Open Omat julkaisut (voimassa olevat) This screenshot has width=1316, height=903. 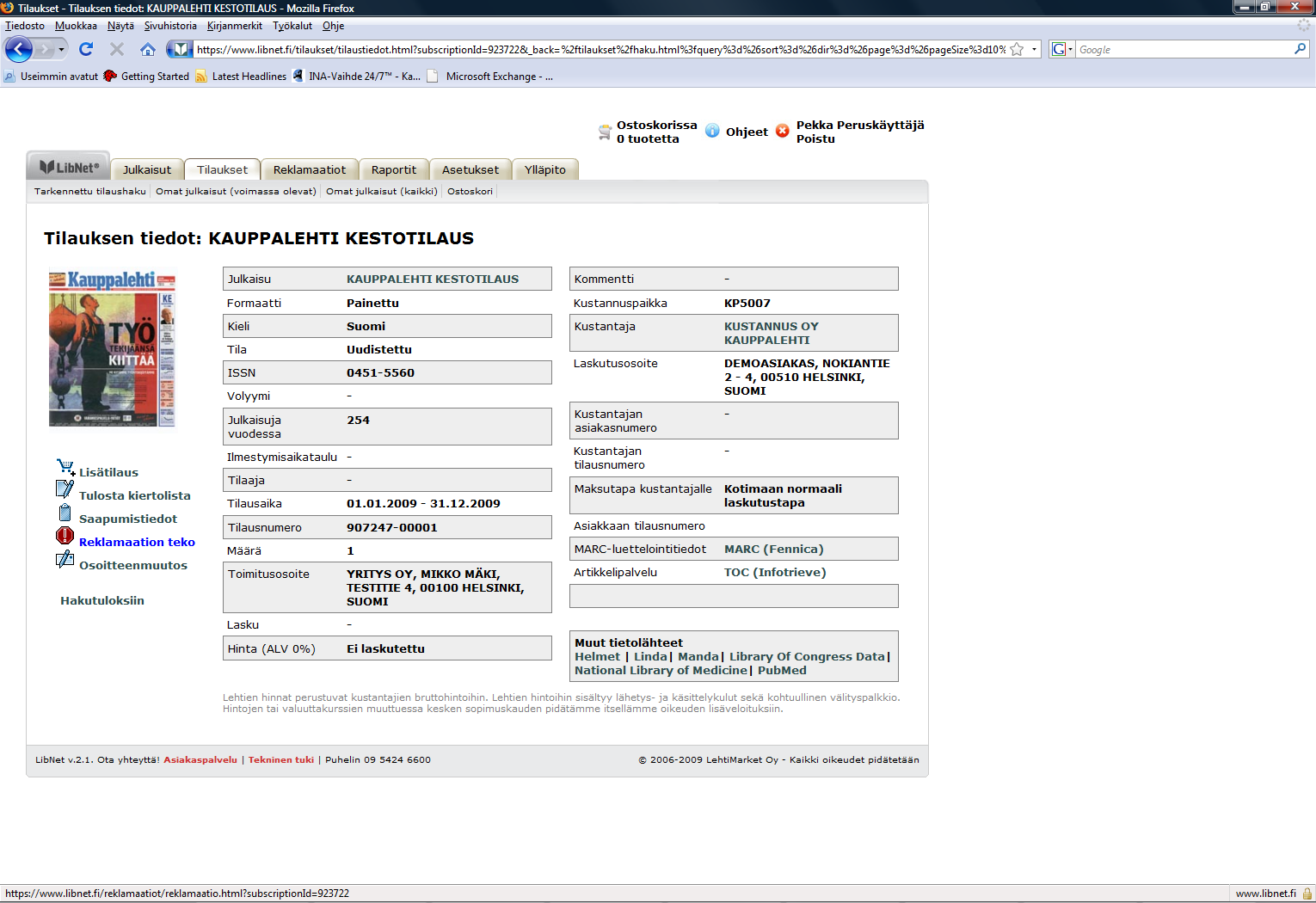(x=236, y=191)
